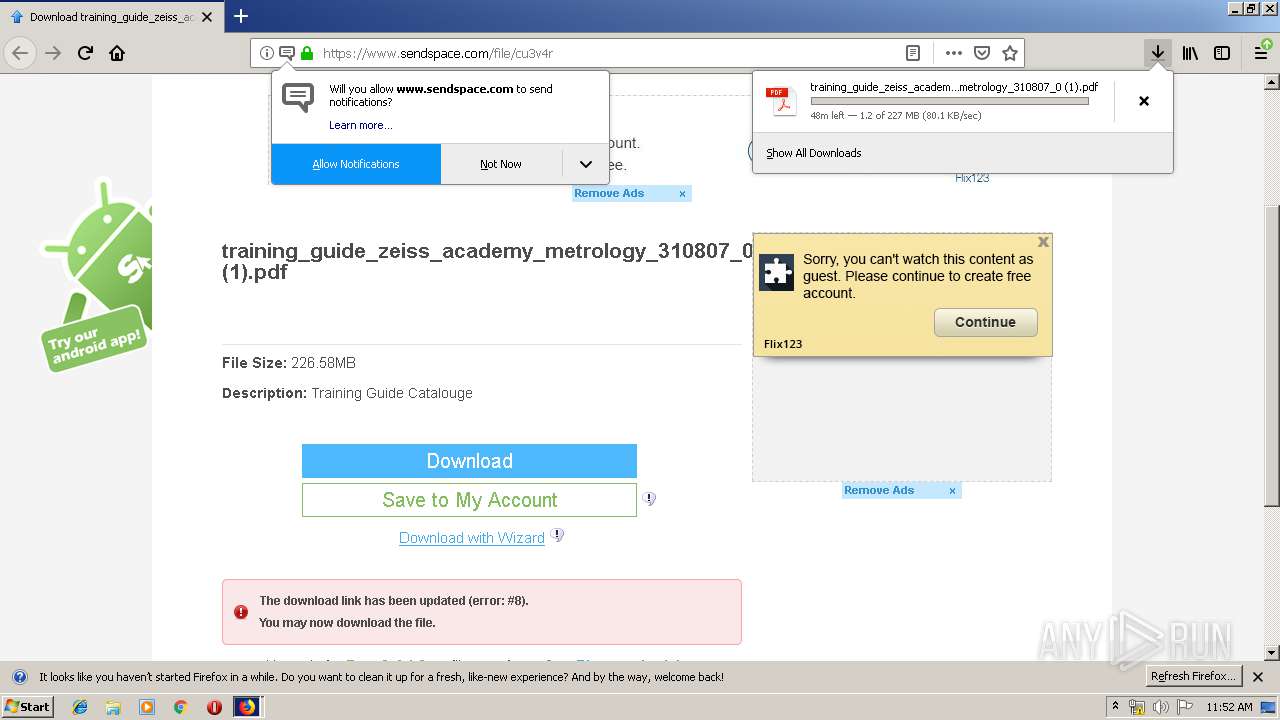Image resolution: width=1280 pixels, height=720 pixels.
Task: Close the top Remove Ads x
Action: pos(682,194)
